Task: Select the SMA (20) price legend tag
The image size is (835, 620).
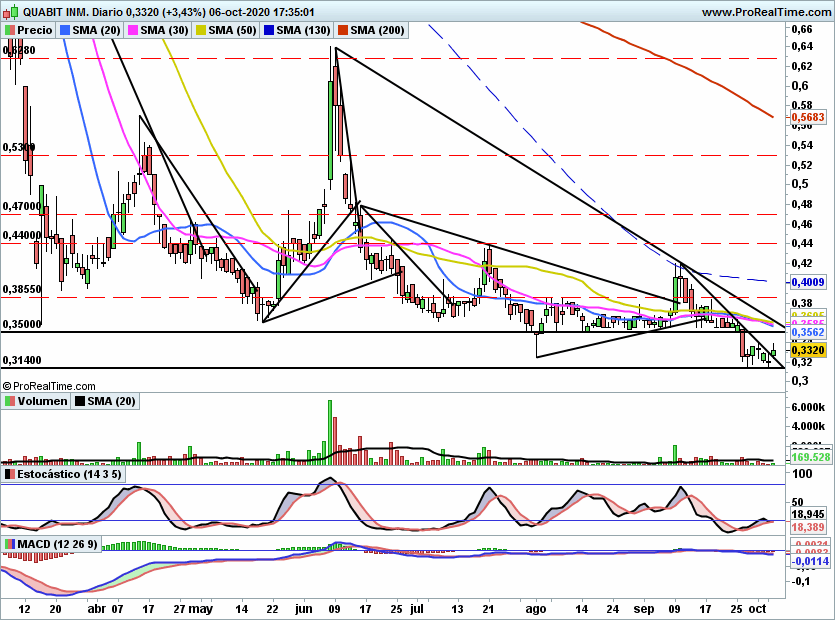Action: click(x=90, y=30)
